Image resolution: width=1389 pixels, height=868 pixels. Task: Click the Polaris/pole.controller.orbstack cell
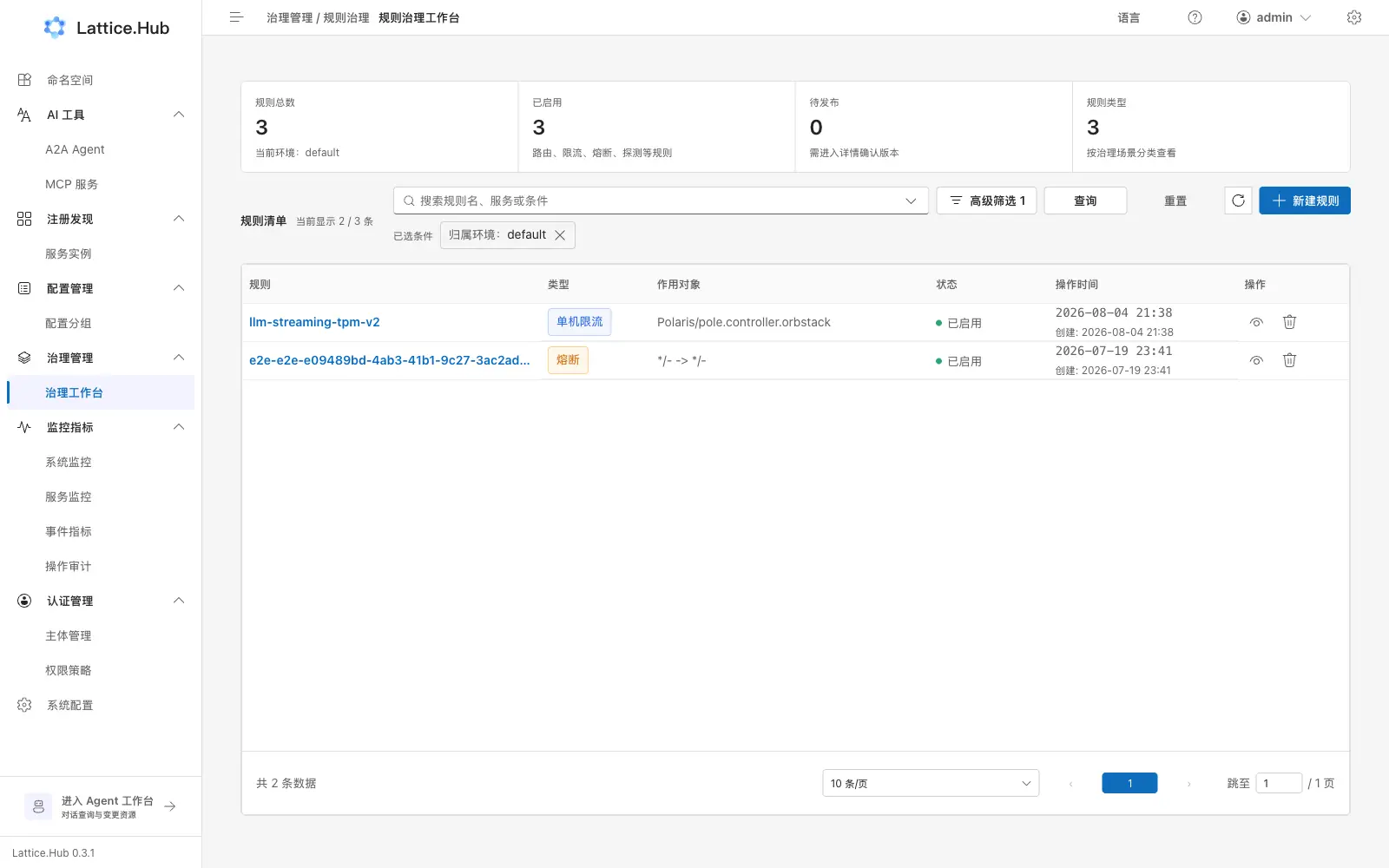click(744, 322)
